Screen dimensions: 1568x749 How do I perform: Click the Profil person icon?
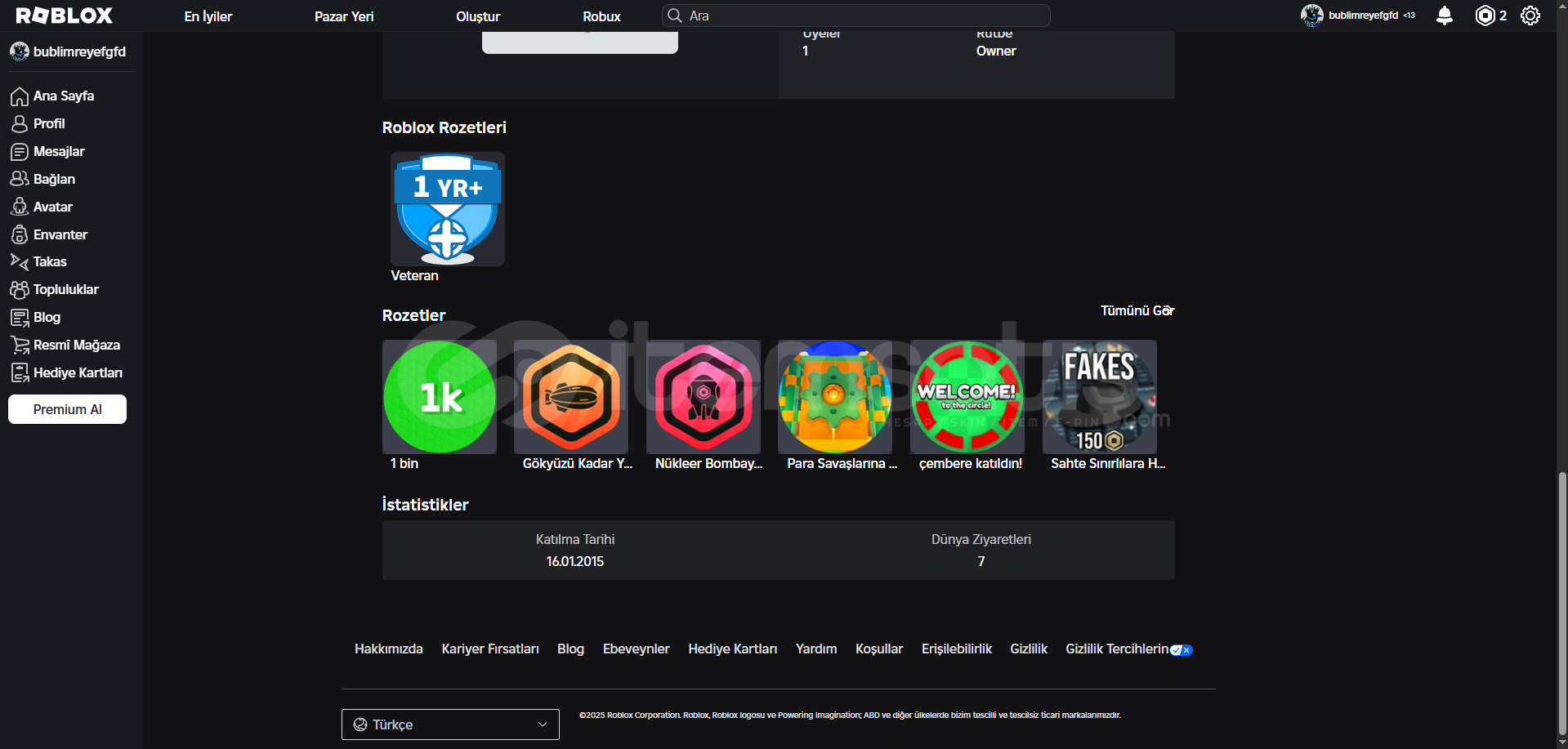pyautogui.click(x=20, y=124)
